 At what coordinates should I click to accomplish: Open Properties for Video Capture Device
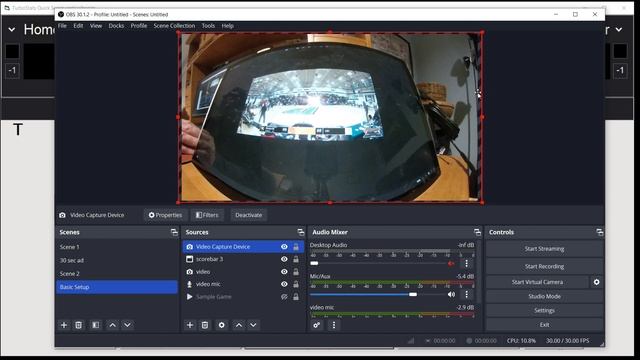165,215
